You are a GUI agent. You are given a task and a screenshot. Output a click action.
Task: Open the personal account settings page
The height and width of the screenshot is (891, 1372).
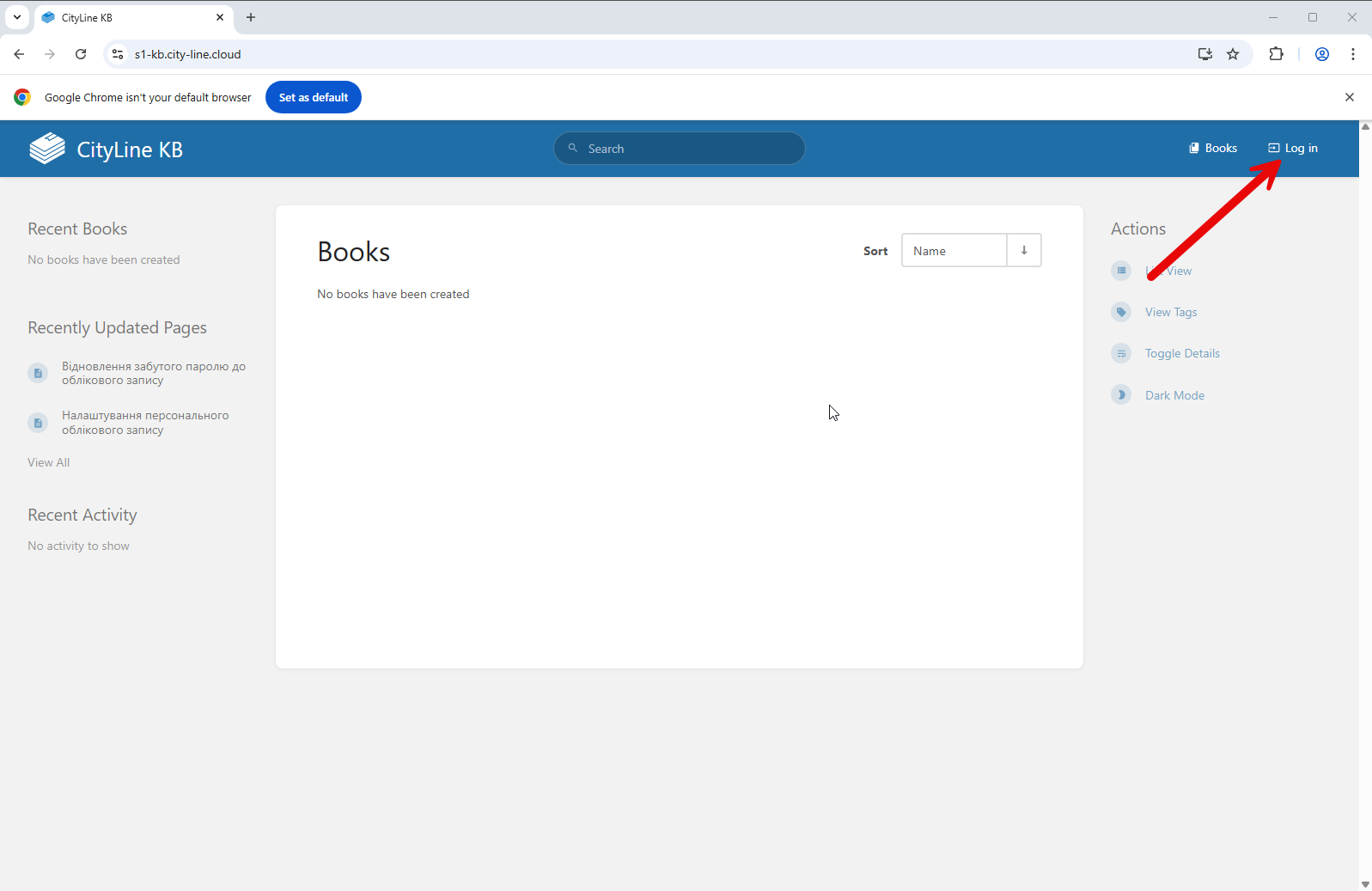[144, 423]
